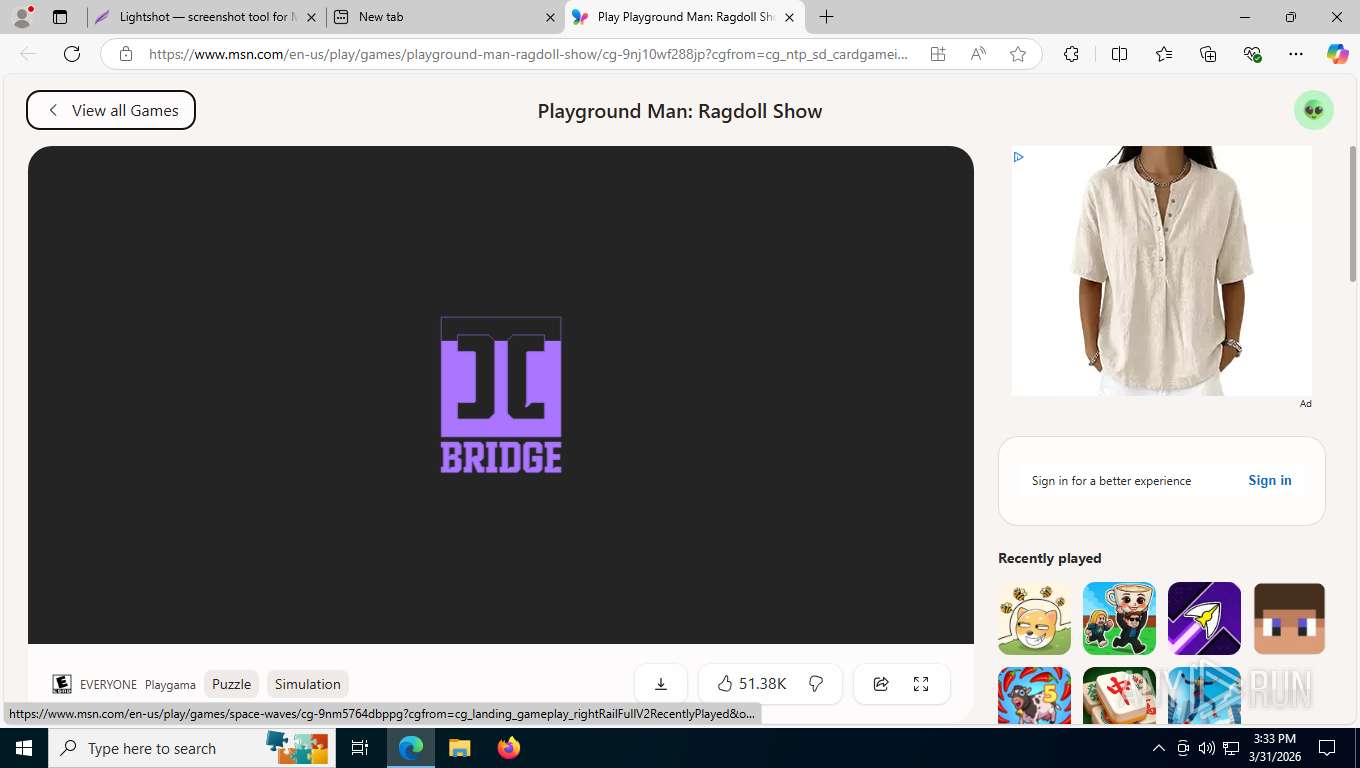Screen dimensions: 1360x768
Task: Click the msn.com address bar URL
Action: coord(528,54)
